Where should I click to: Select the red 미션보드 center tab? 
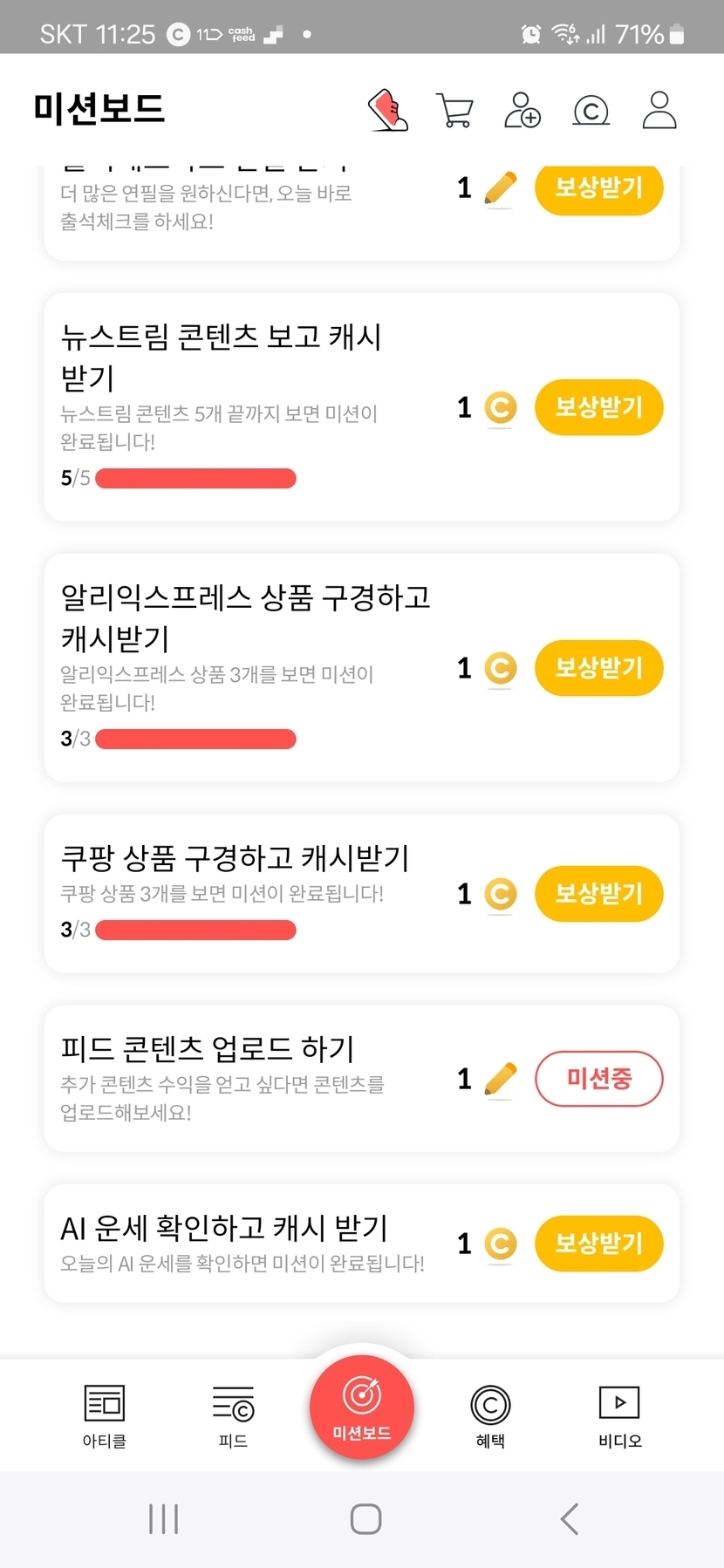coord(362,1407)
